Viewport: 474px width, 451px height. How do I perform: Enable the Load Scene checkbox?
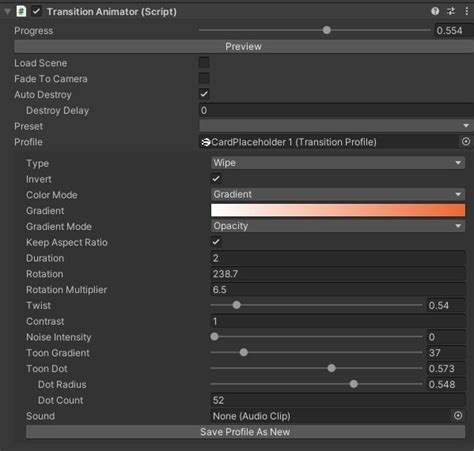click(x=204, y=62)
